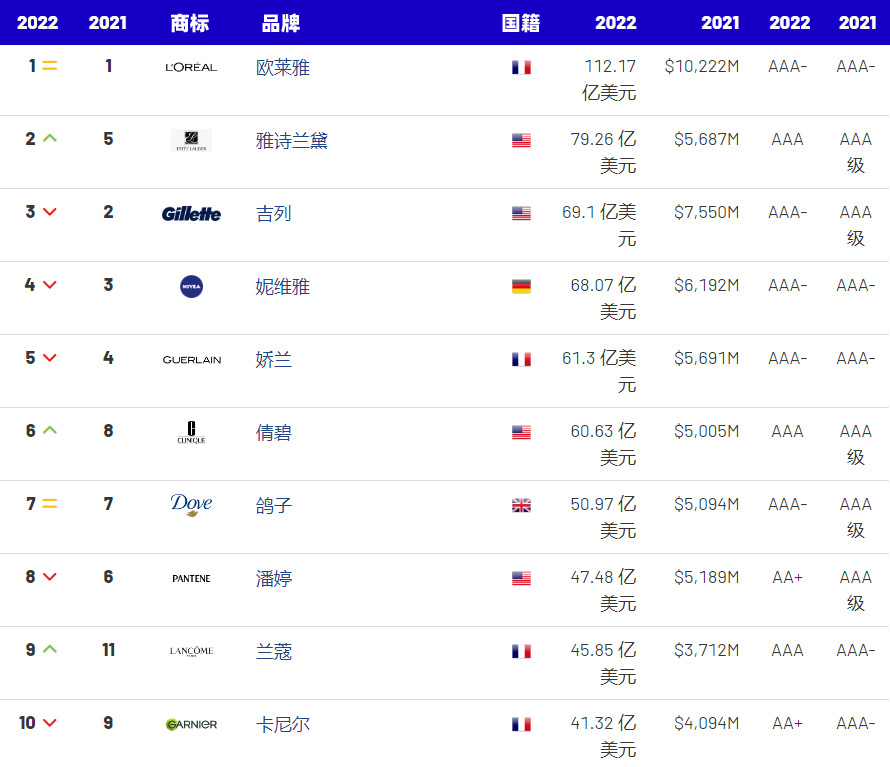Open the 欧莱雅 brand link
This screenshot has height=767, width=890.
(x=283, y=67)
